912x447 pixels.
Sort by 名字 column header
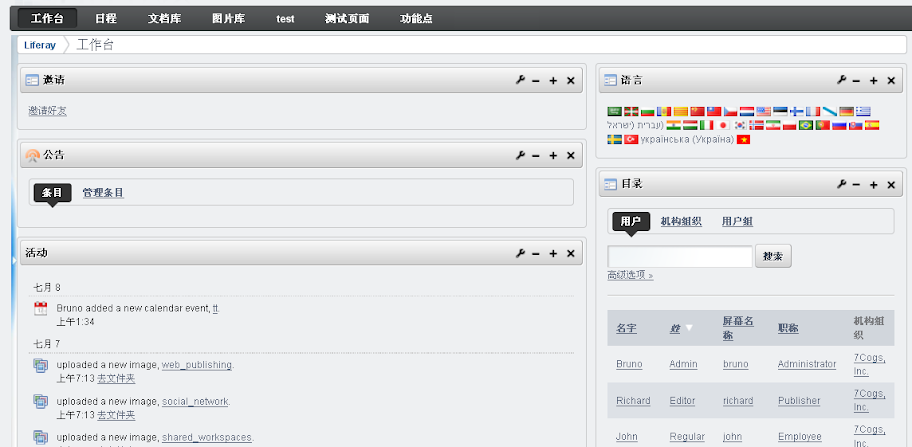626,328
